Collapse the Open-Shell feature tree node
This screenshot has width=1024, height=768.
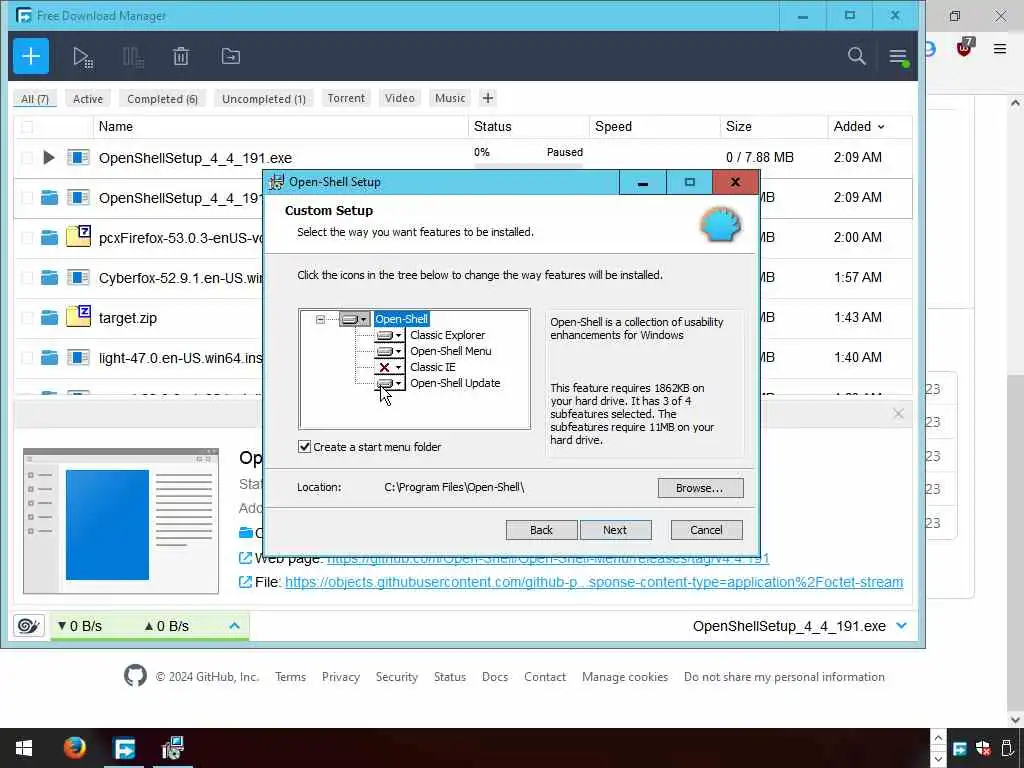tap(320, 319)
